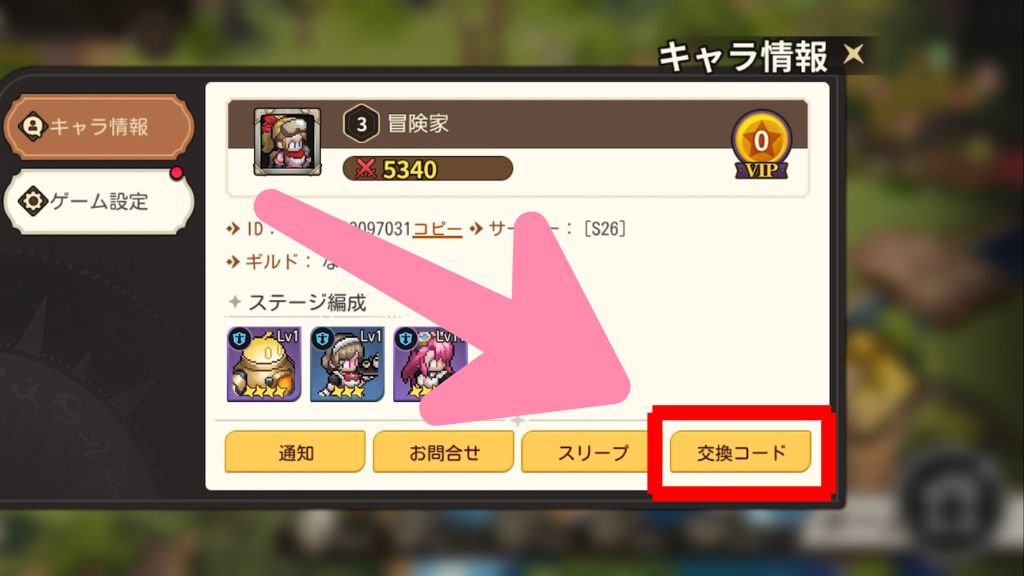This screenshot has width=1024, height=576.
Task: Switch to the ゲーム設定 tab
Action: [99, 201]
